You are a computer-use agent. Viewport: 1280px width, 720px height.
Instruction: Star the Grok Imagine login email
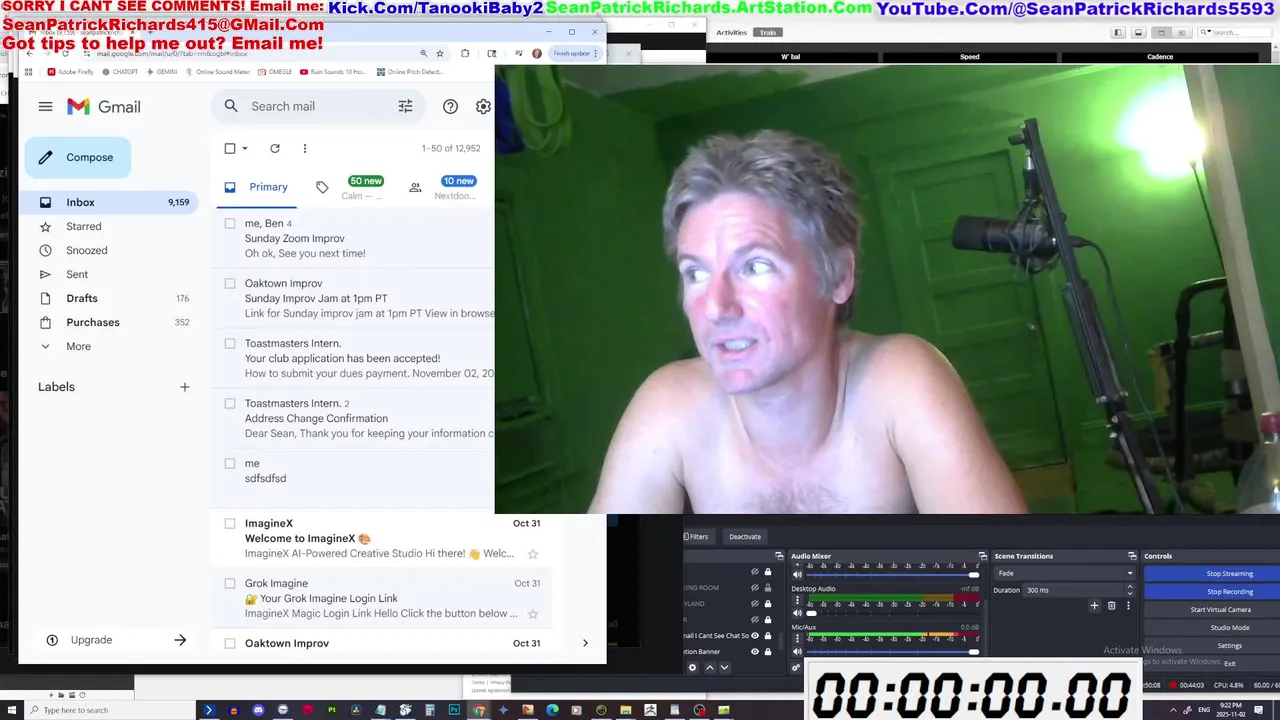pos(533,613)
